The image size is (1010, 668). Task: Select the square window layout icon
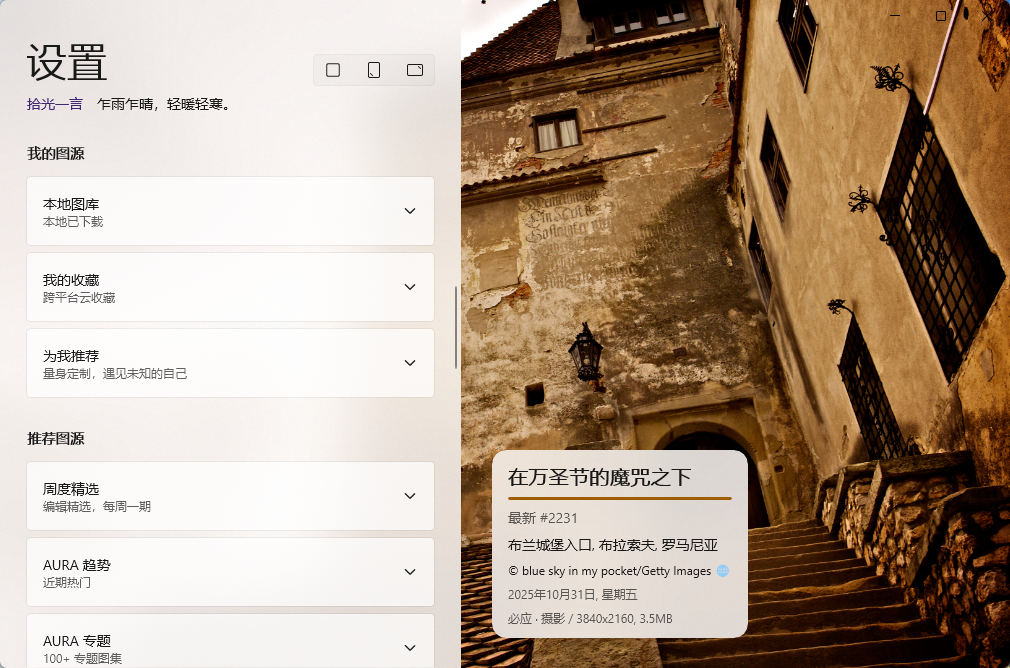click(333, 70)
